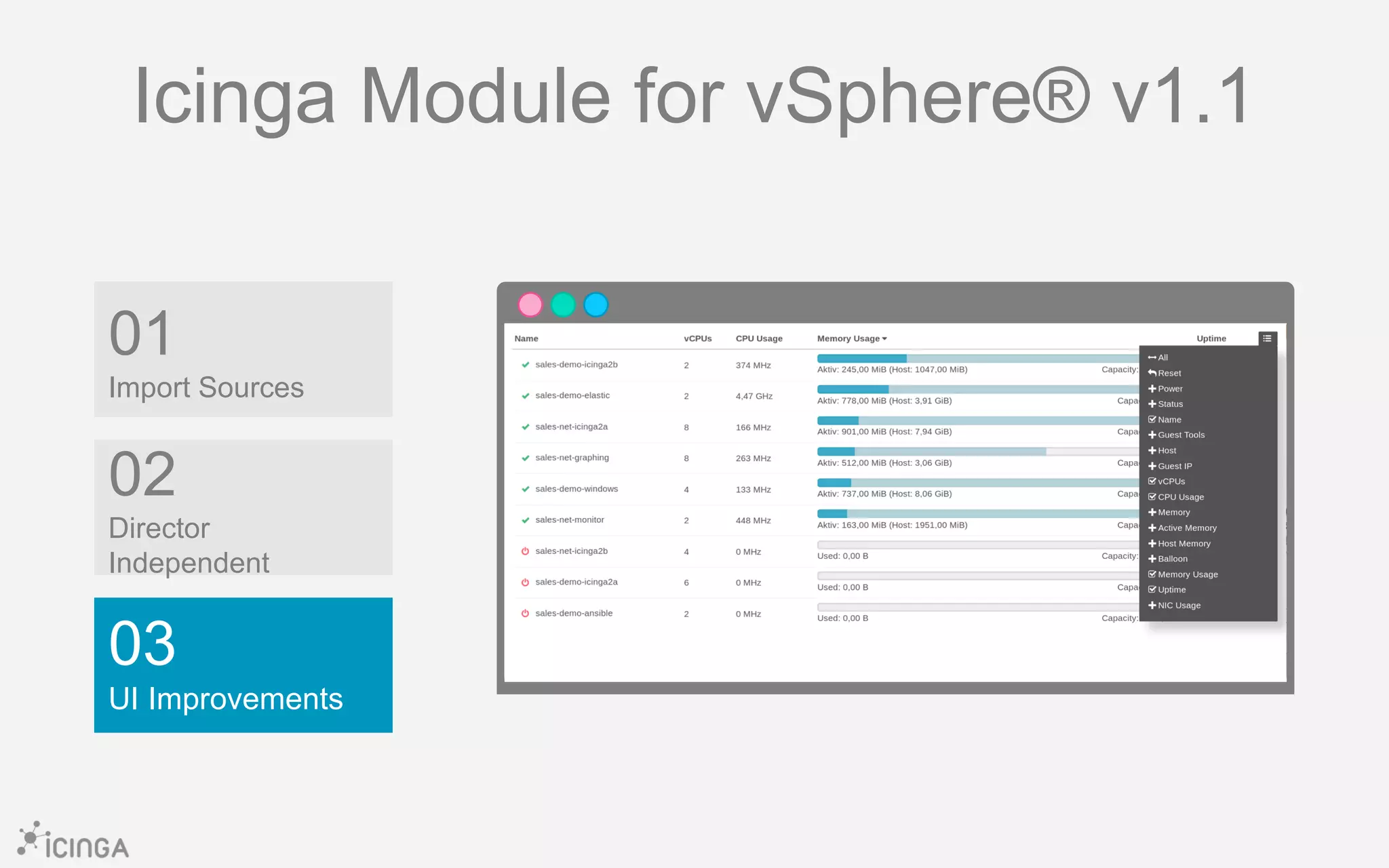This screenshot has width=1389, height=868.
Task: Click the blue window dot
Action: [x=596, y=305]
